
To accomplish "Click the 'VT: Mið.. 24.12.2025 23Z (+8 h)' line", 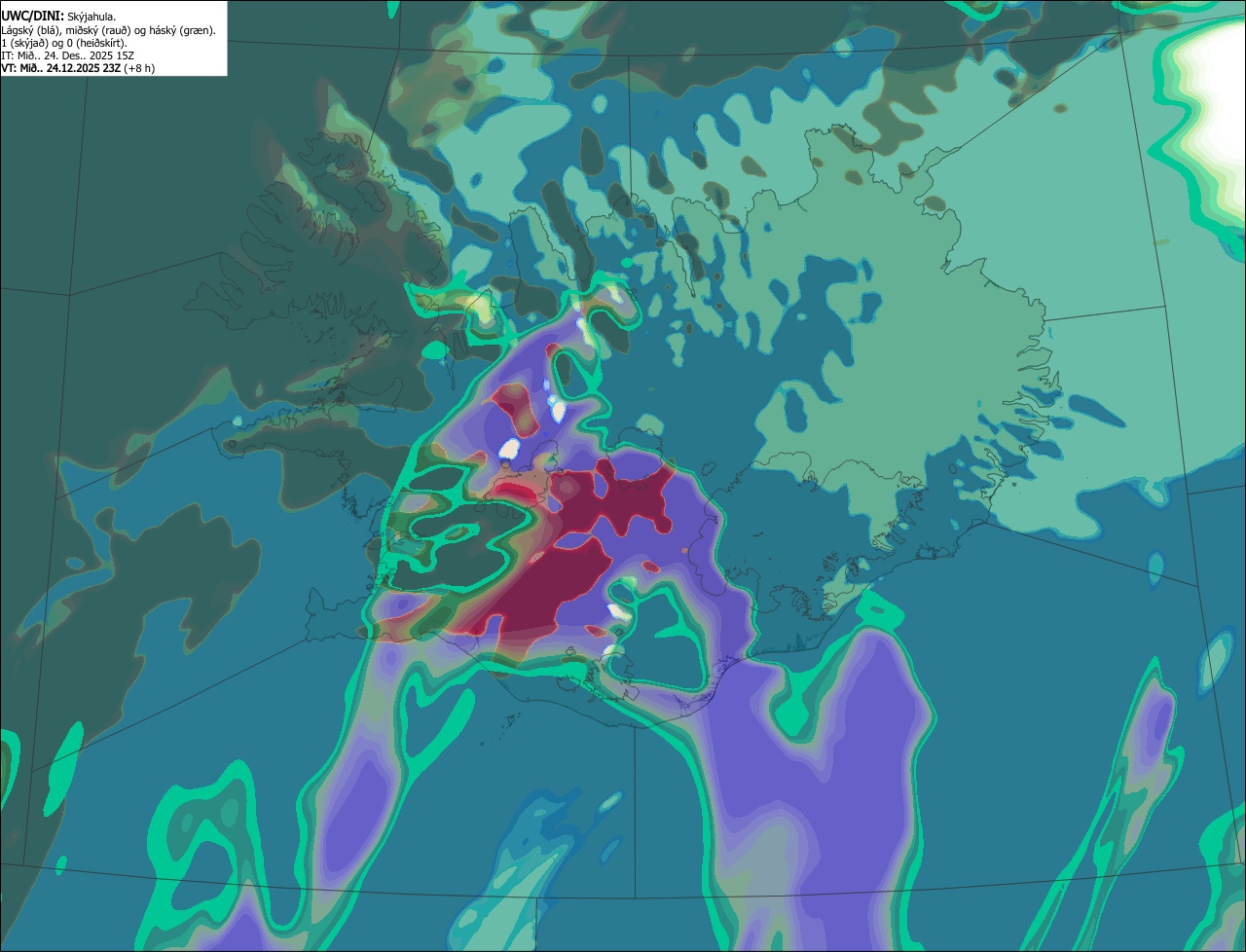I will click(78, 68).
